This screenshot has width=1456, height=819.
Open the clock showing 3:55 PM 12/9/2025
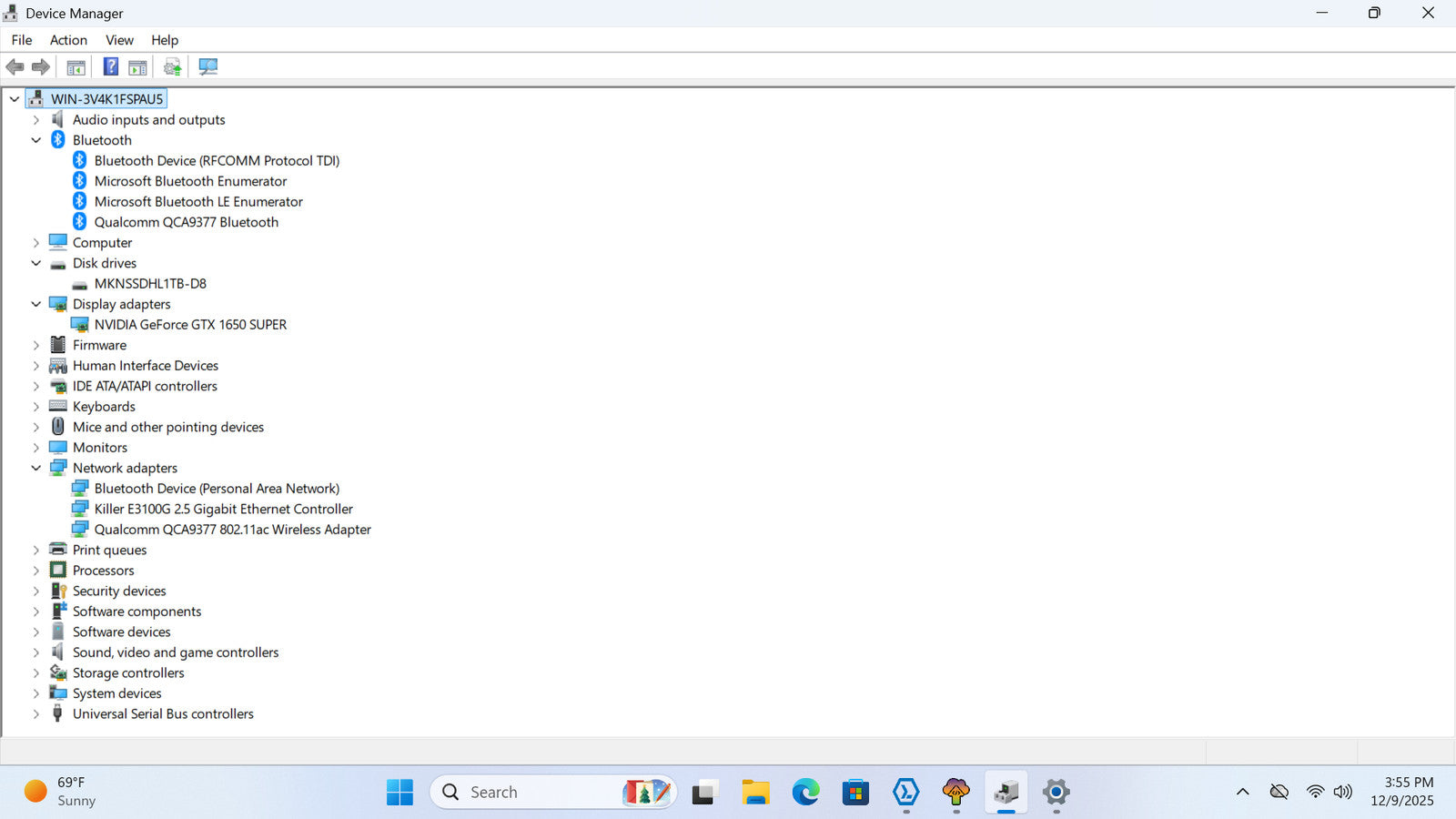click(x=1402, y=792)
